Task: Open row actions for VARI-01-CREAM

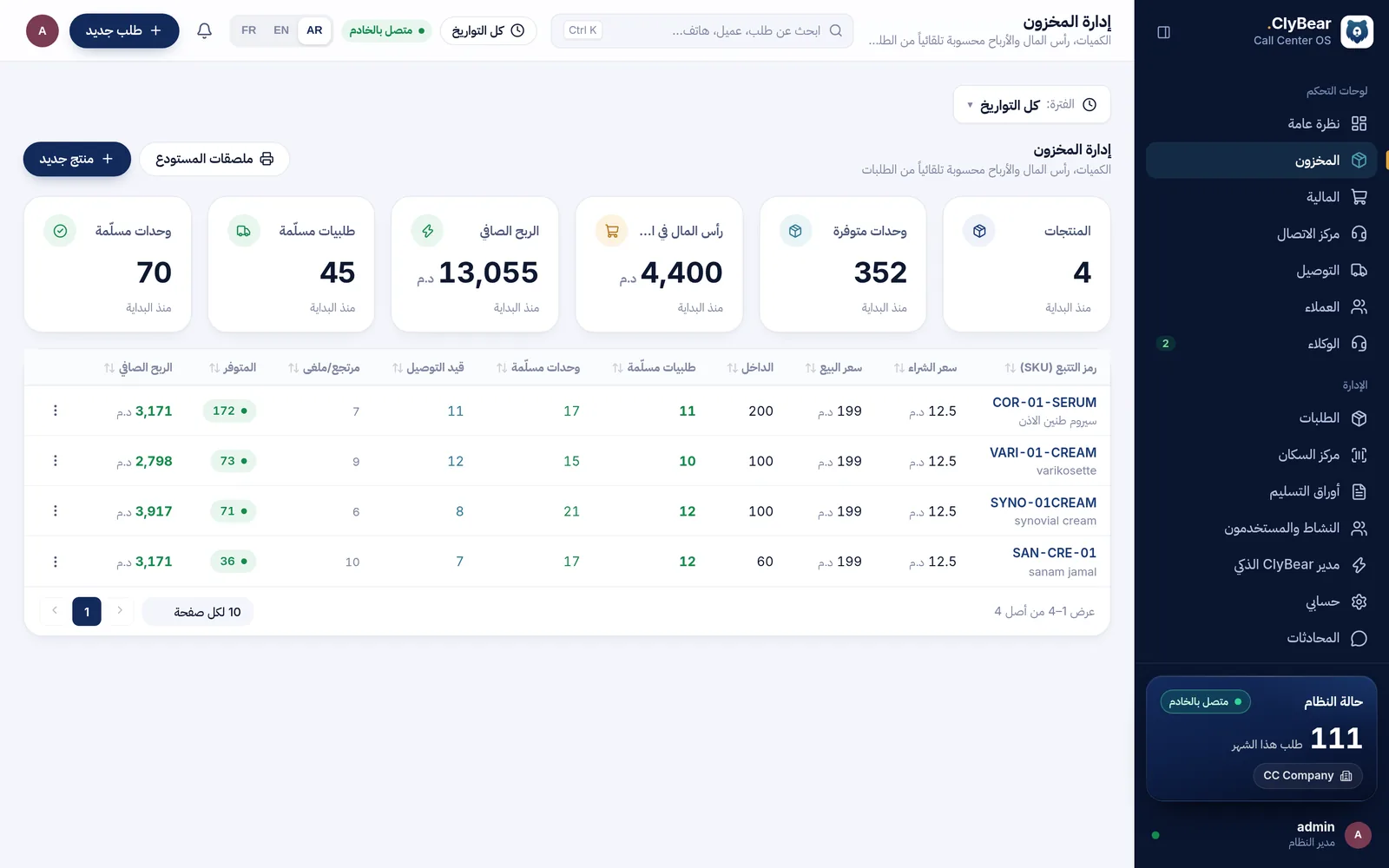Action: pos(56,461)
